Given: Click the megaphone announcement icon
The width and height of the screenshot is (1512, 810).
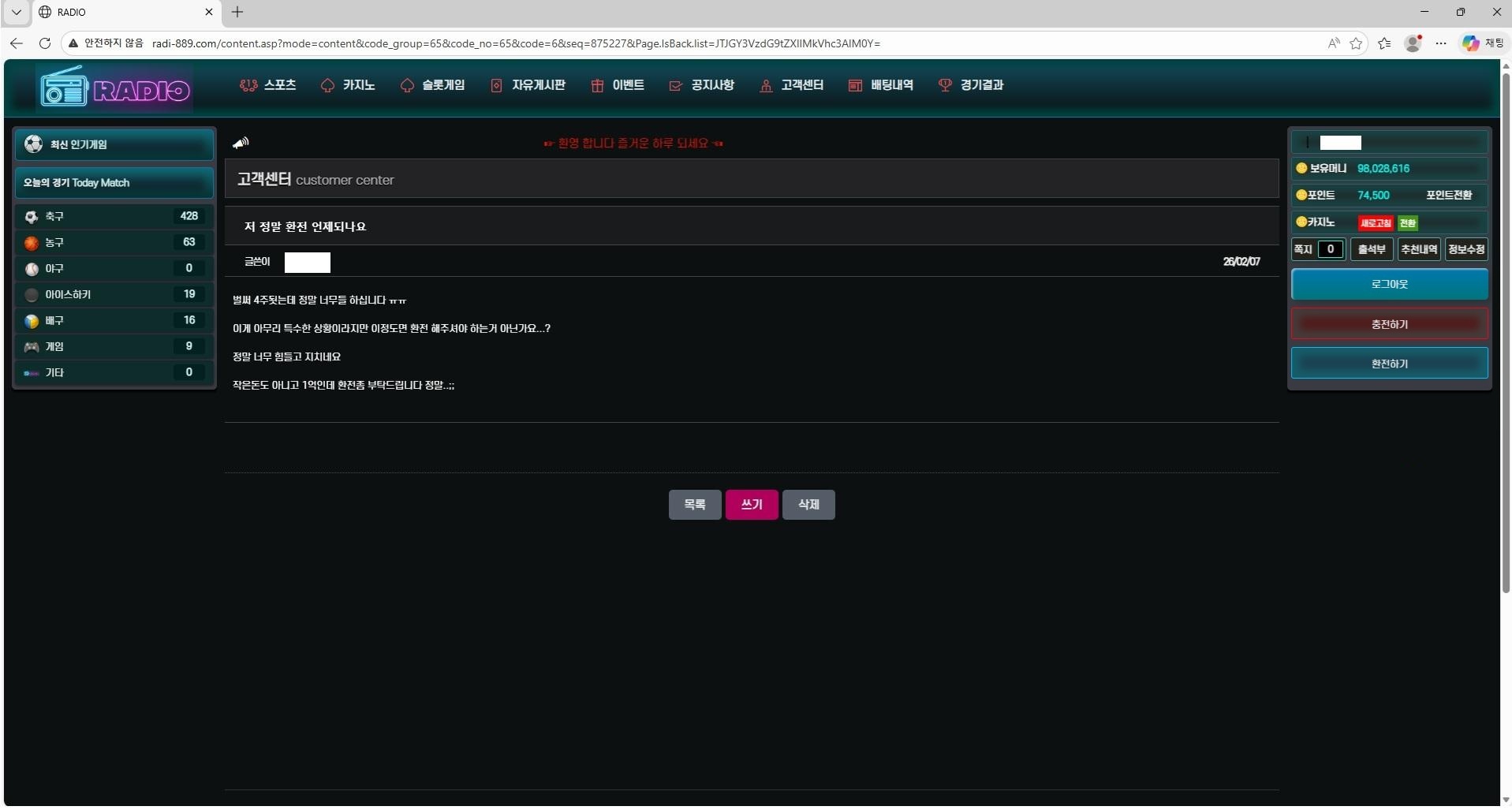Looking at the screenshot, I should point(241,143).
